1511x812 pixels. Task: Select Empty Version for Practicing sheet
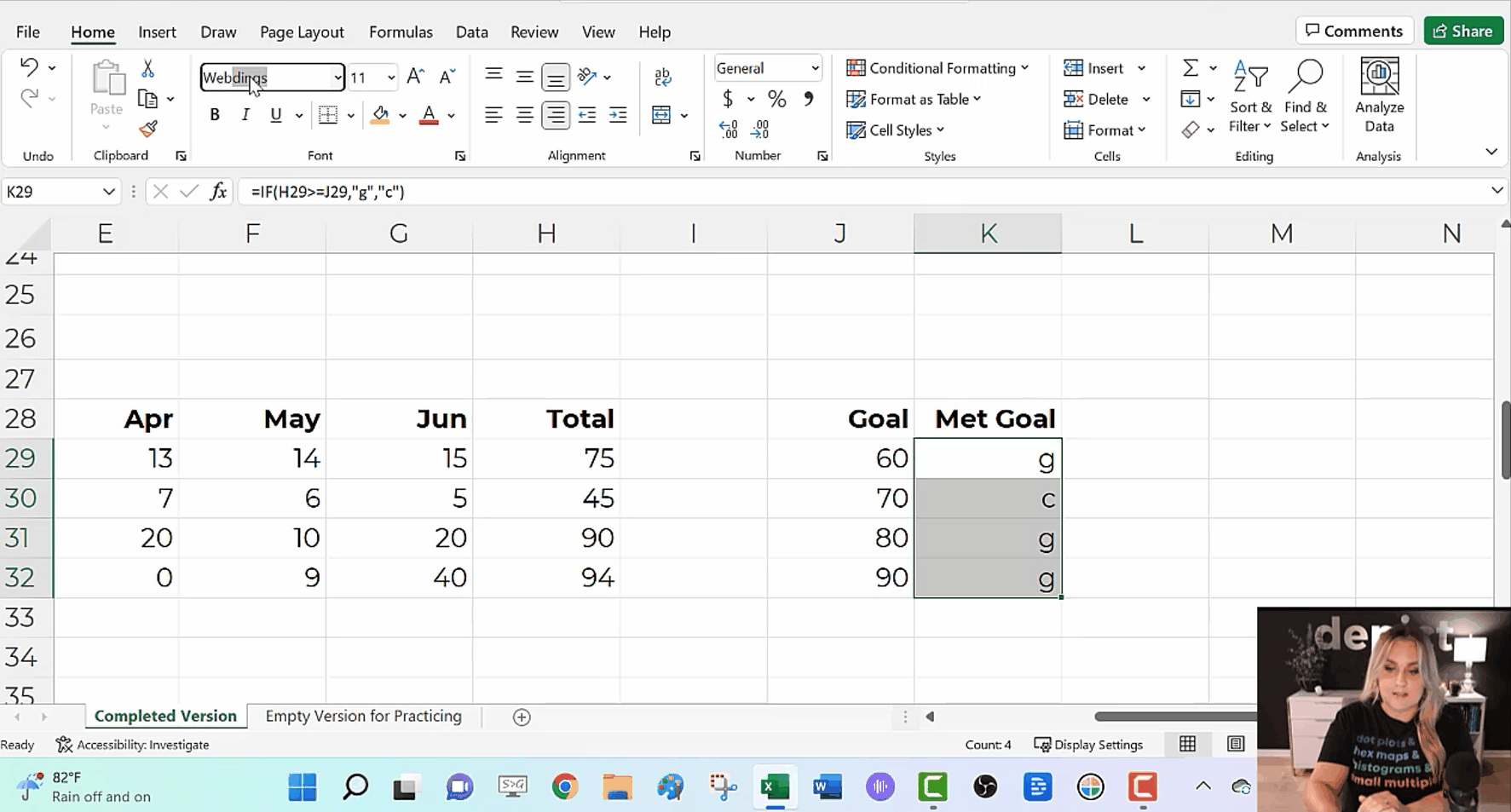[363, 717]
